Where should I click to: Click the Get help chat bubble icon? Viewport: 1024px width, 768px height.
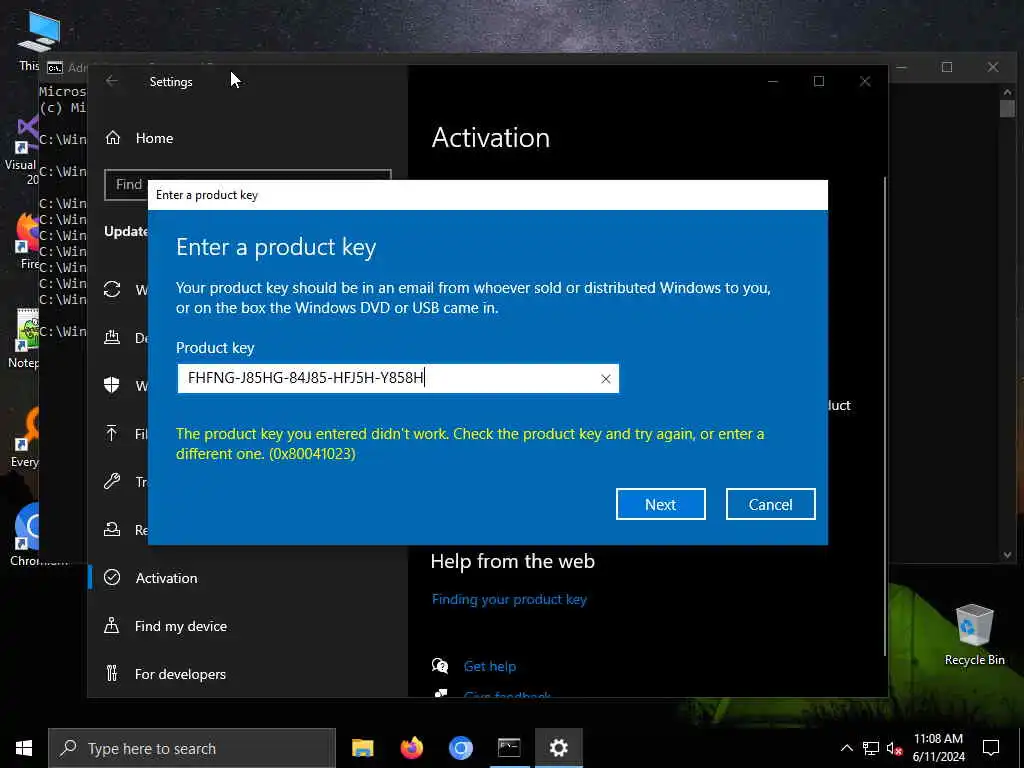click(440, 665)
